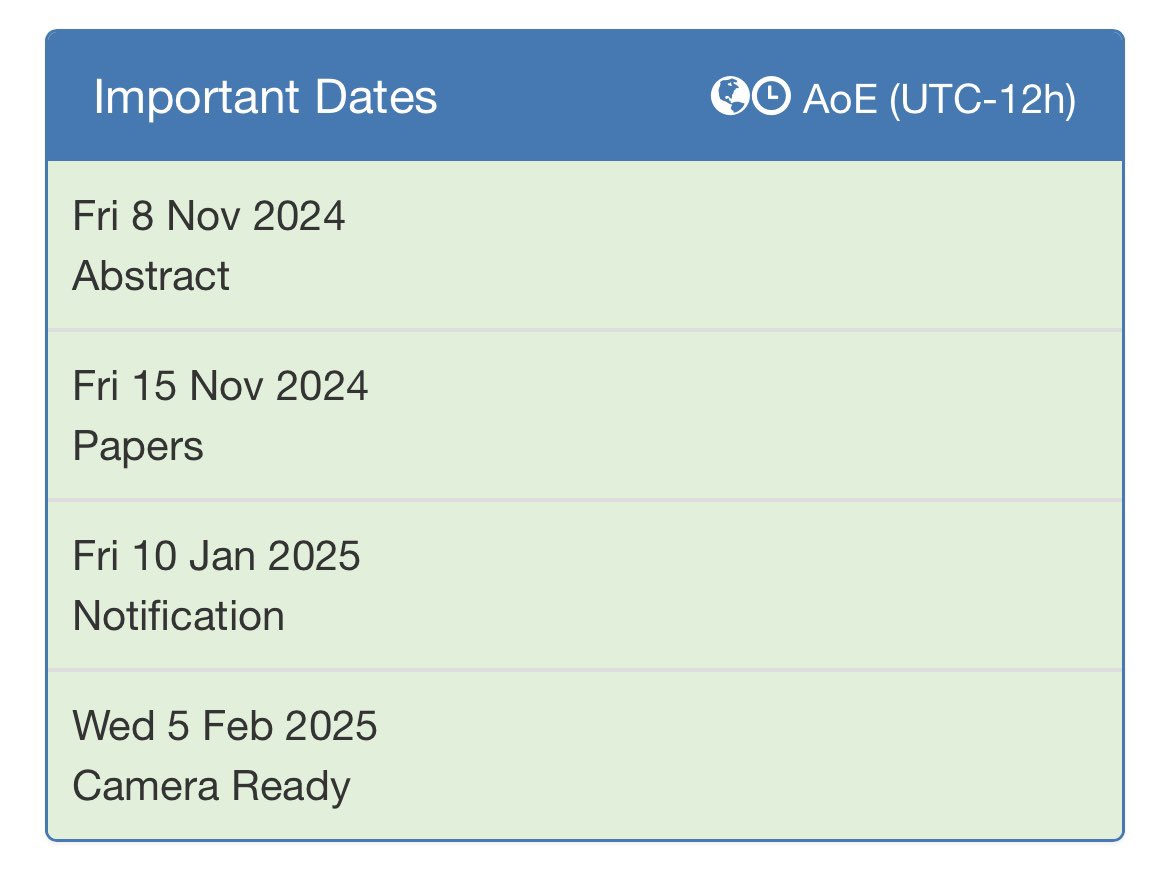Select the Papers deadline label
Viewport: 1170px width, 873px height.
138,447
